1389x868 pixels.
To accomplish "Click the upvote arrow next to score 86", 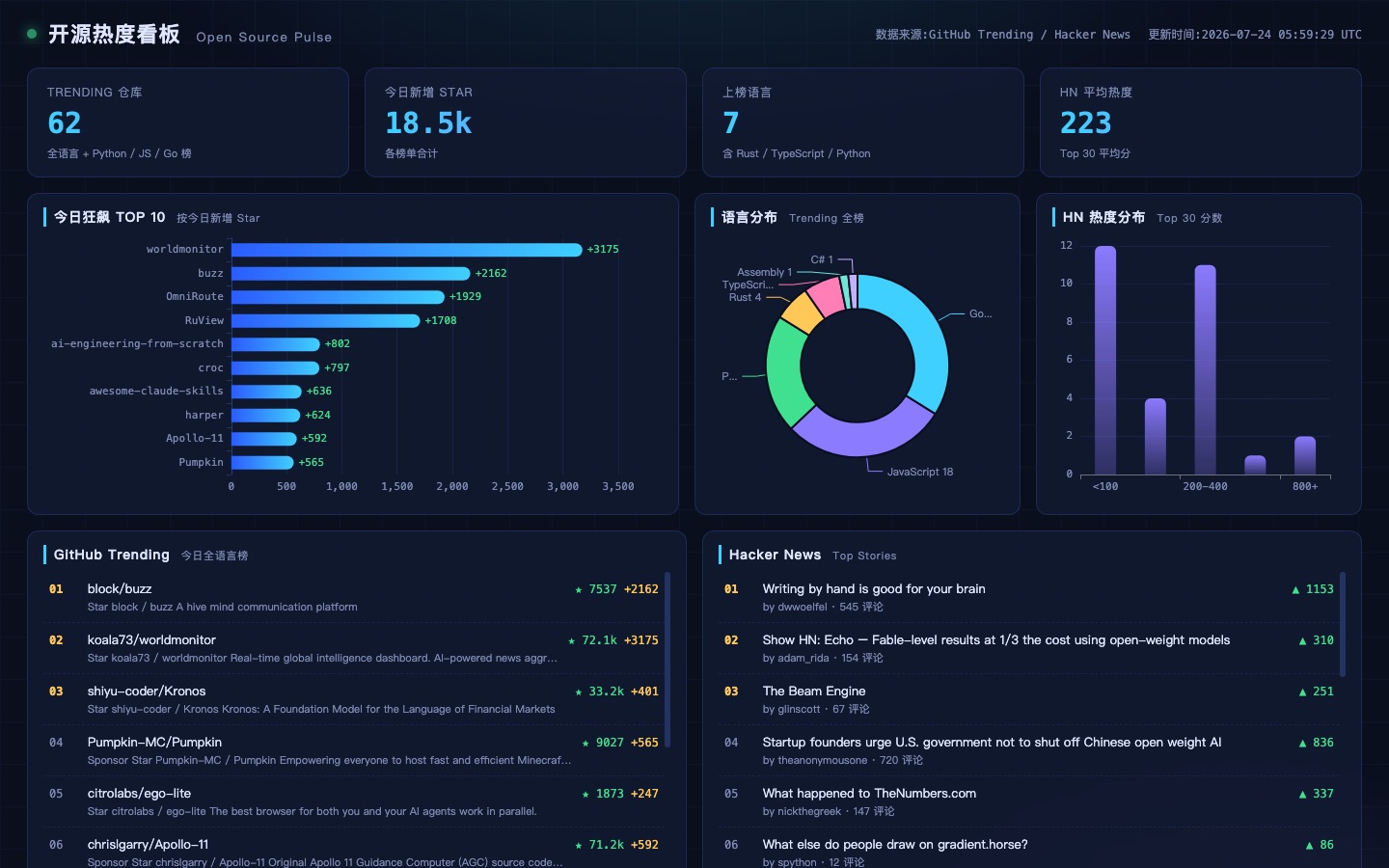I will 1309,845.
